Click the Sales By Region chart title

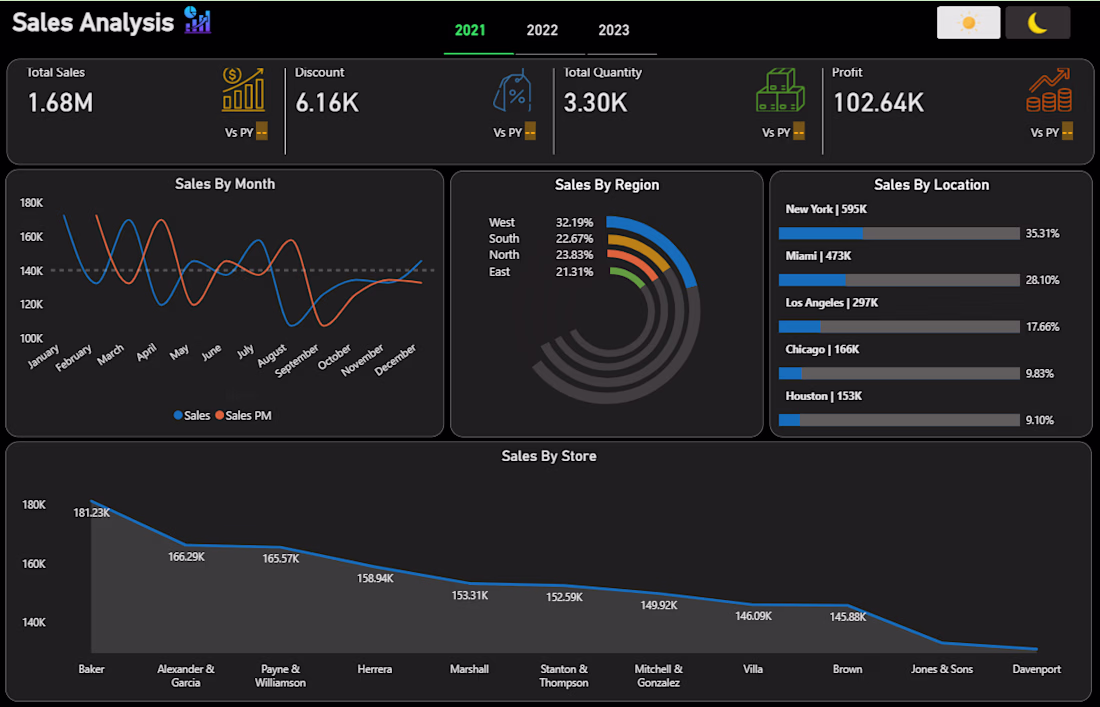pos(607,184)
